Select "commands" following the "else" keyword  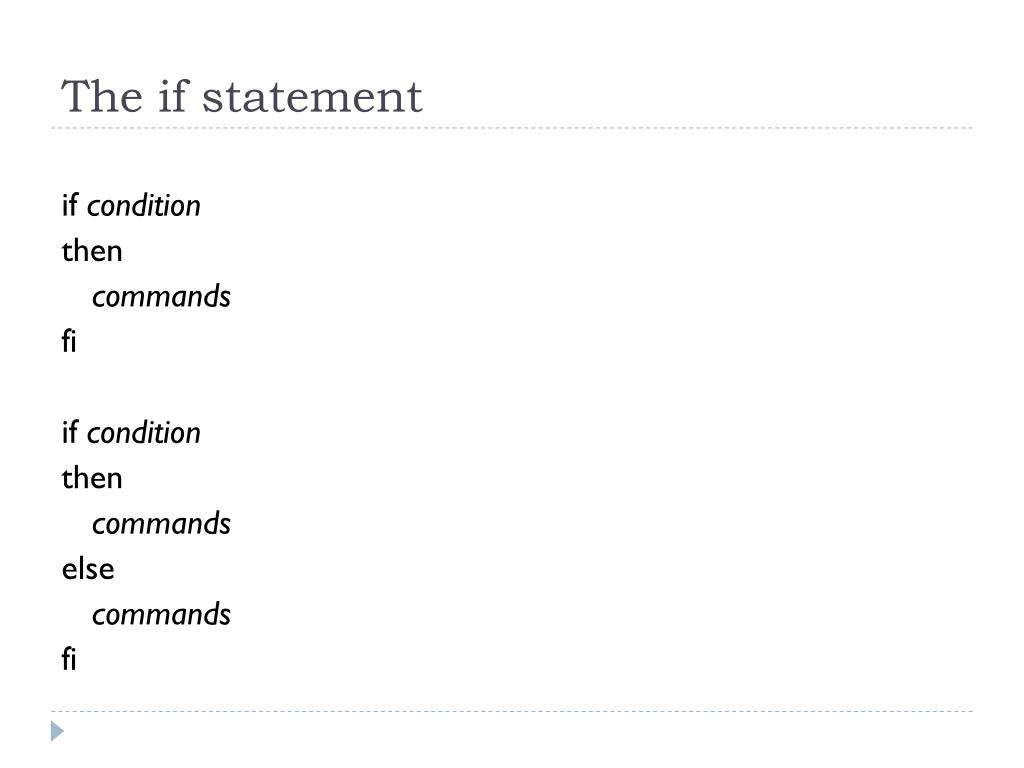pyautogui.click(x=161, y=615)
